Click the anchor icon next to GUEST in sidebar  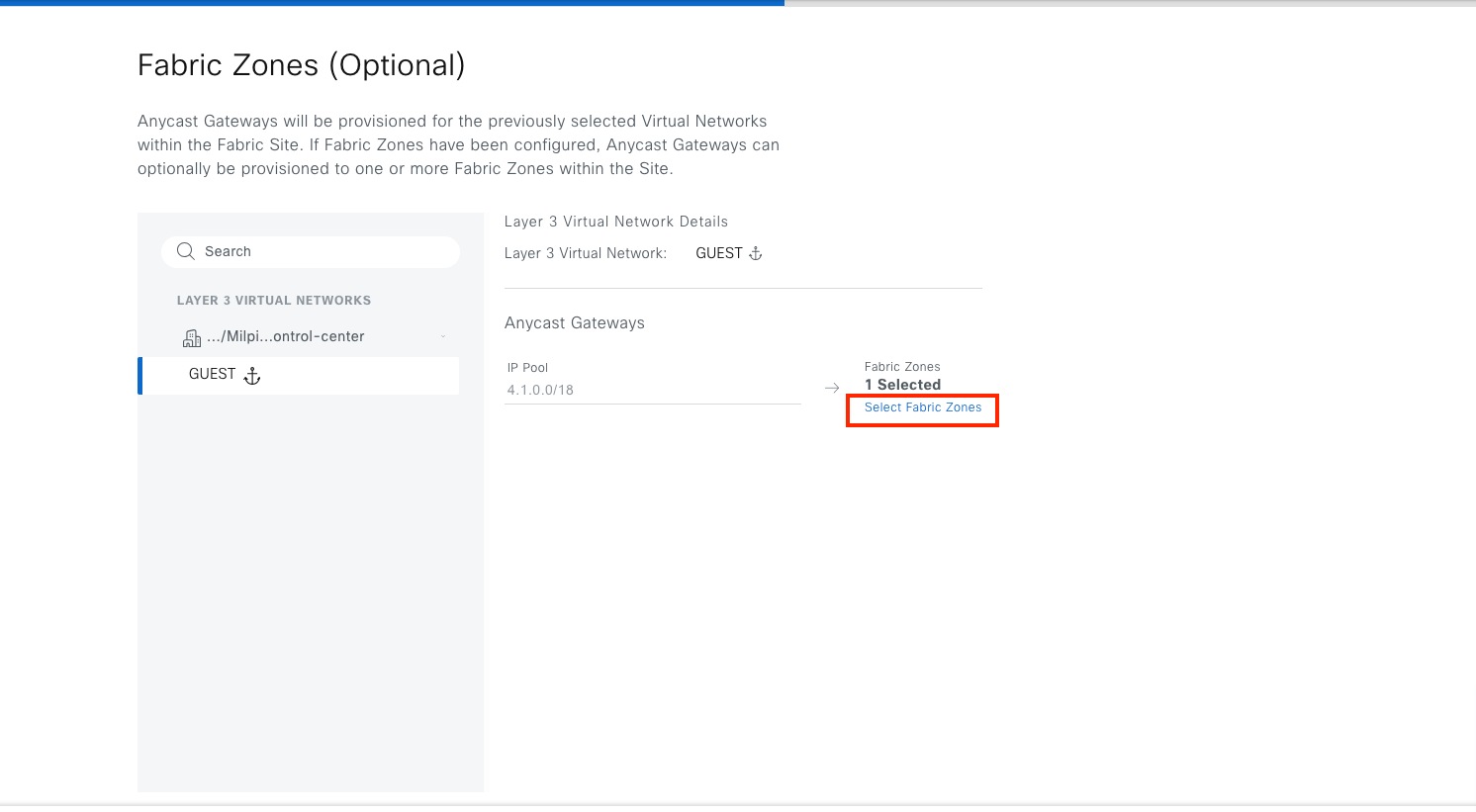[x=252, y=375]
